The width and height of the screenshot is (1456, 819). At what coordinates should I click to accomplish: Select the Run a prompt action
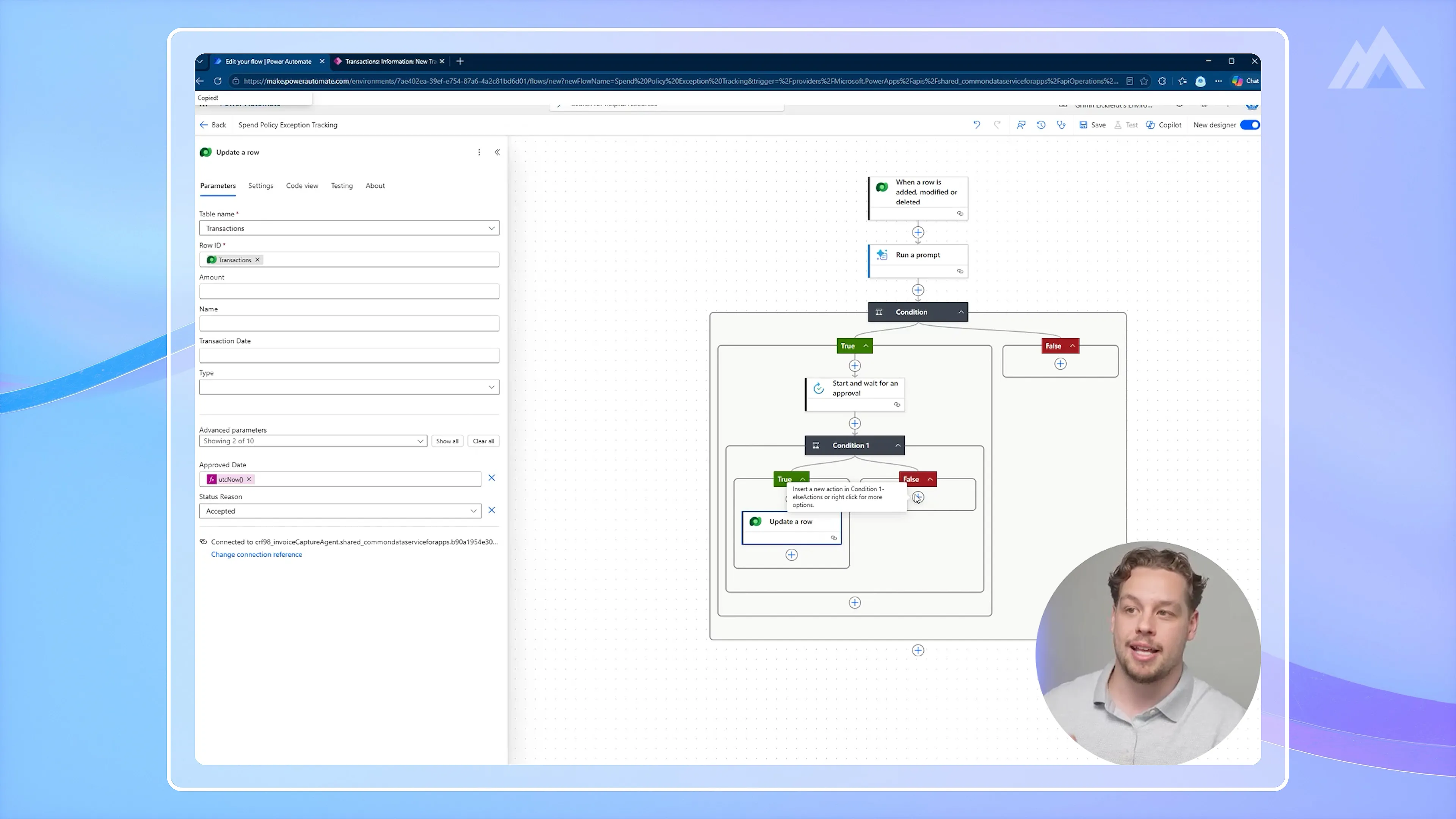click(x=918, y=261)
